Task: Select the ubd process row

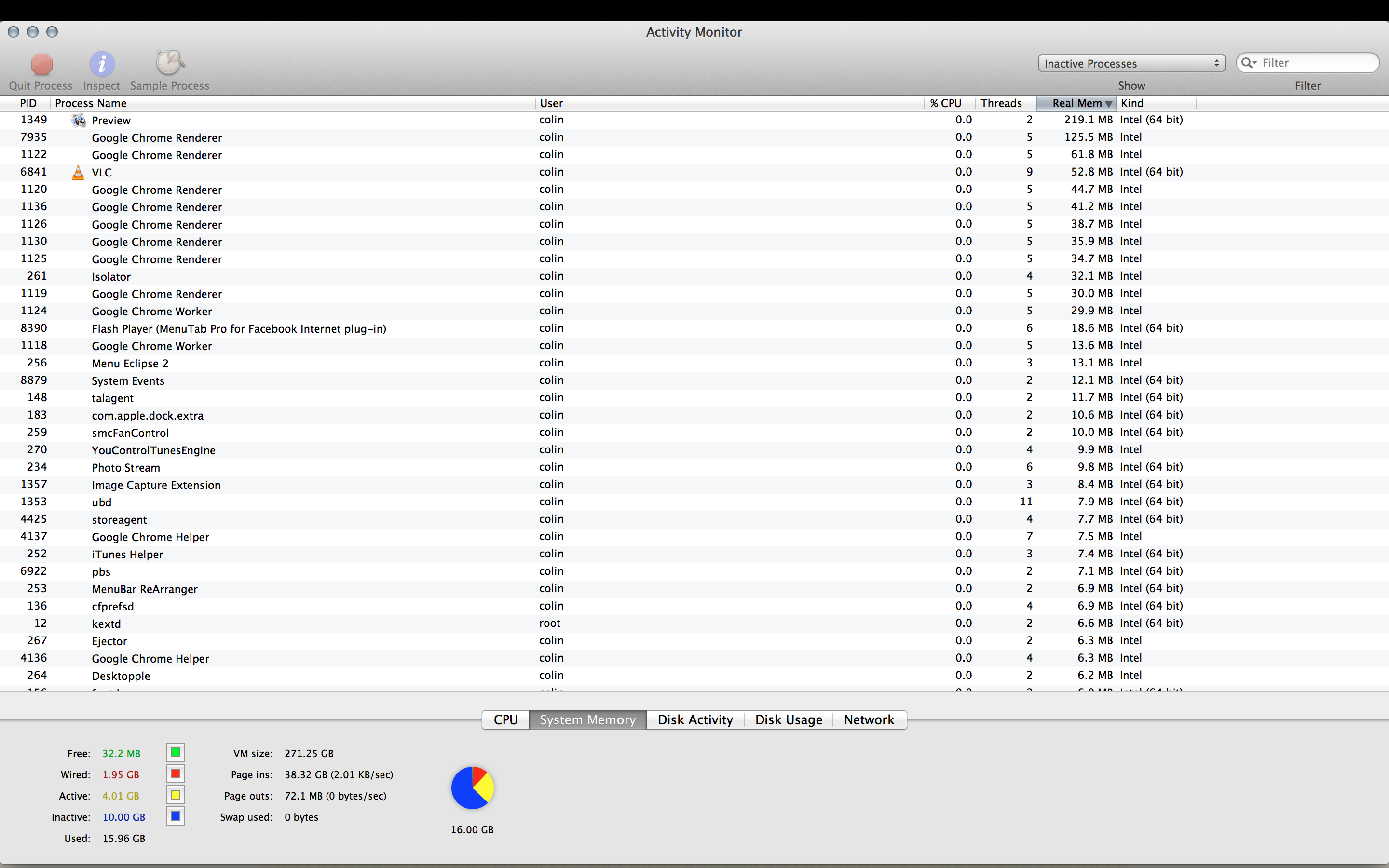Action: (x=694, y=502)
